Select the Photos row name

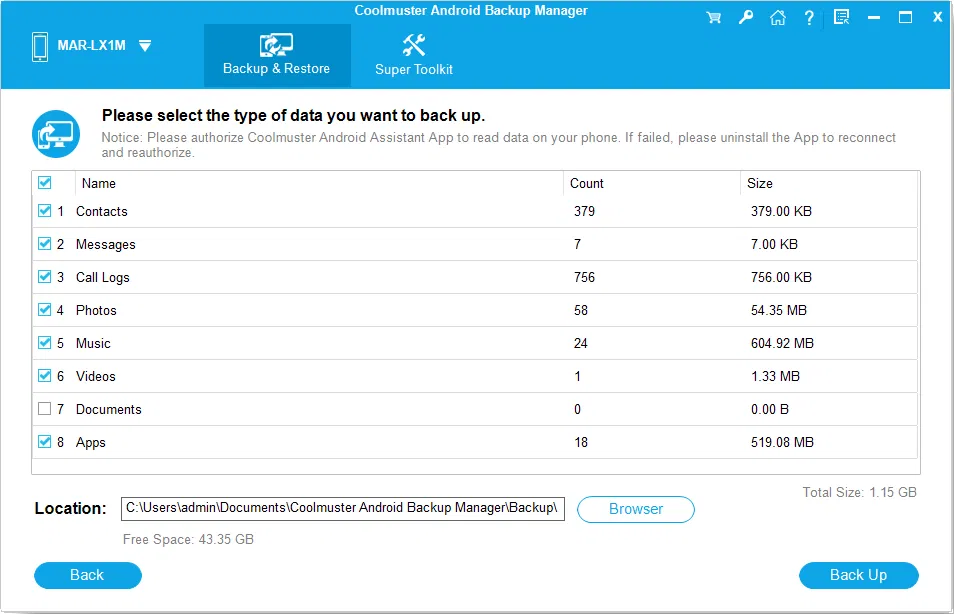pos(96,310)
